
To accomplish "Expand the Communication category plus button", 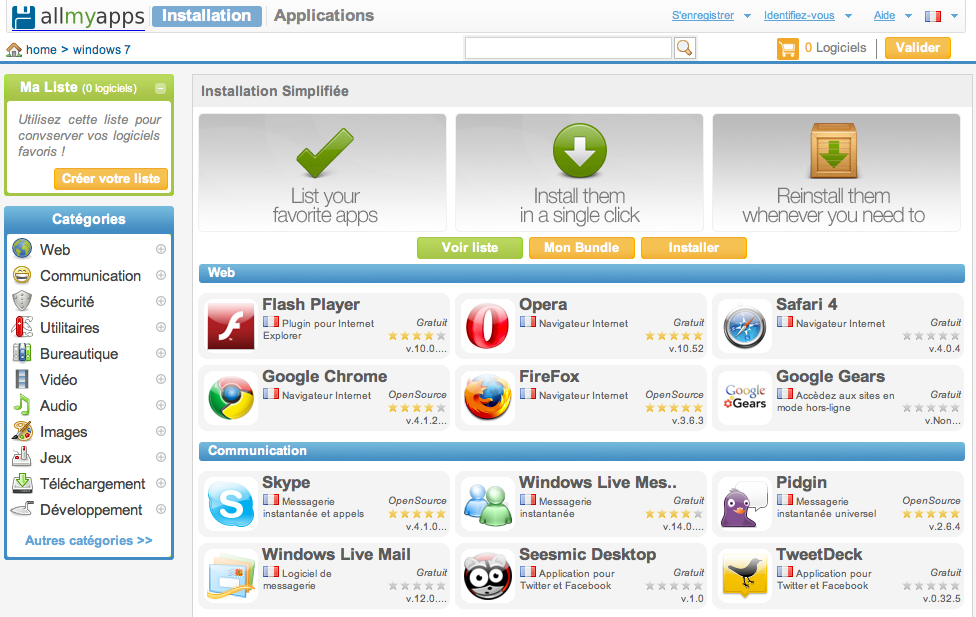I will [x=161, y=275].
